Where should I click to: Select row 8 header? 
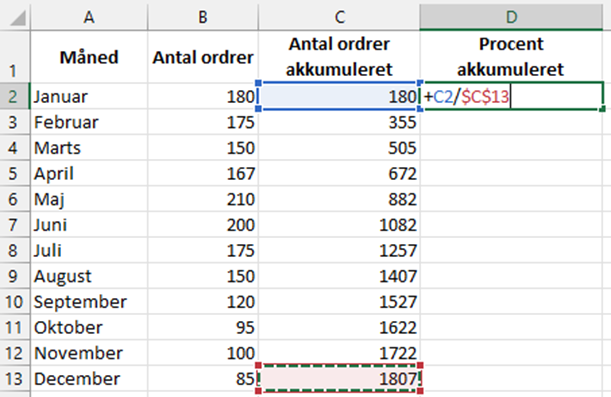pyautogui.click(x=15, y=251)
